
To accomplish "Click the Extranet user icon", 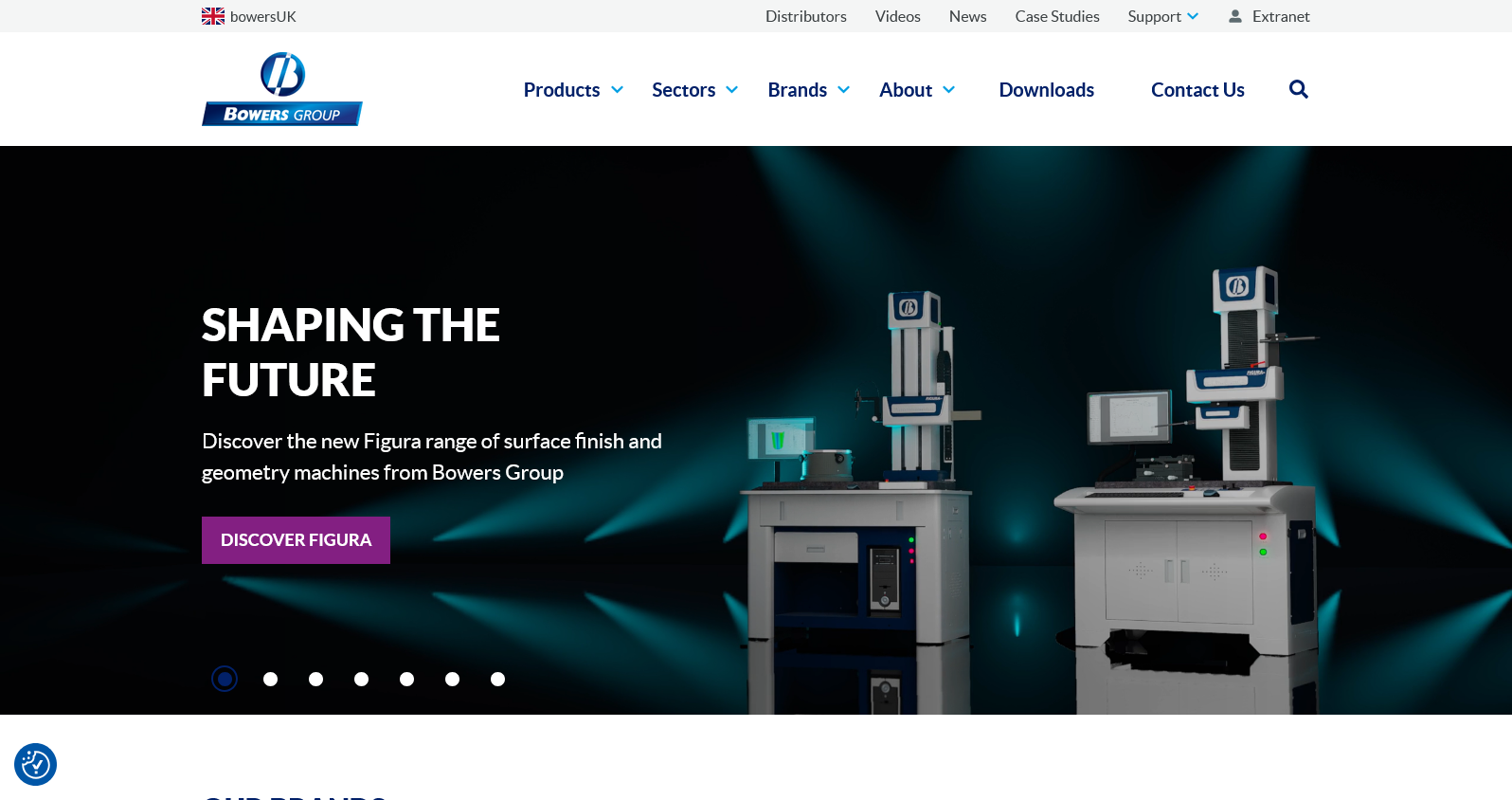I will (x=1235, y=16).
